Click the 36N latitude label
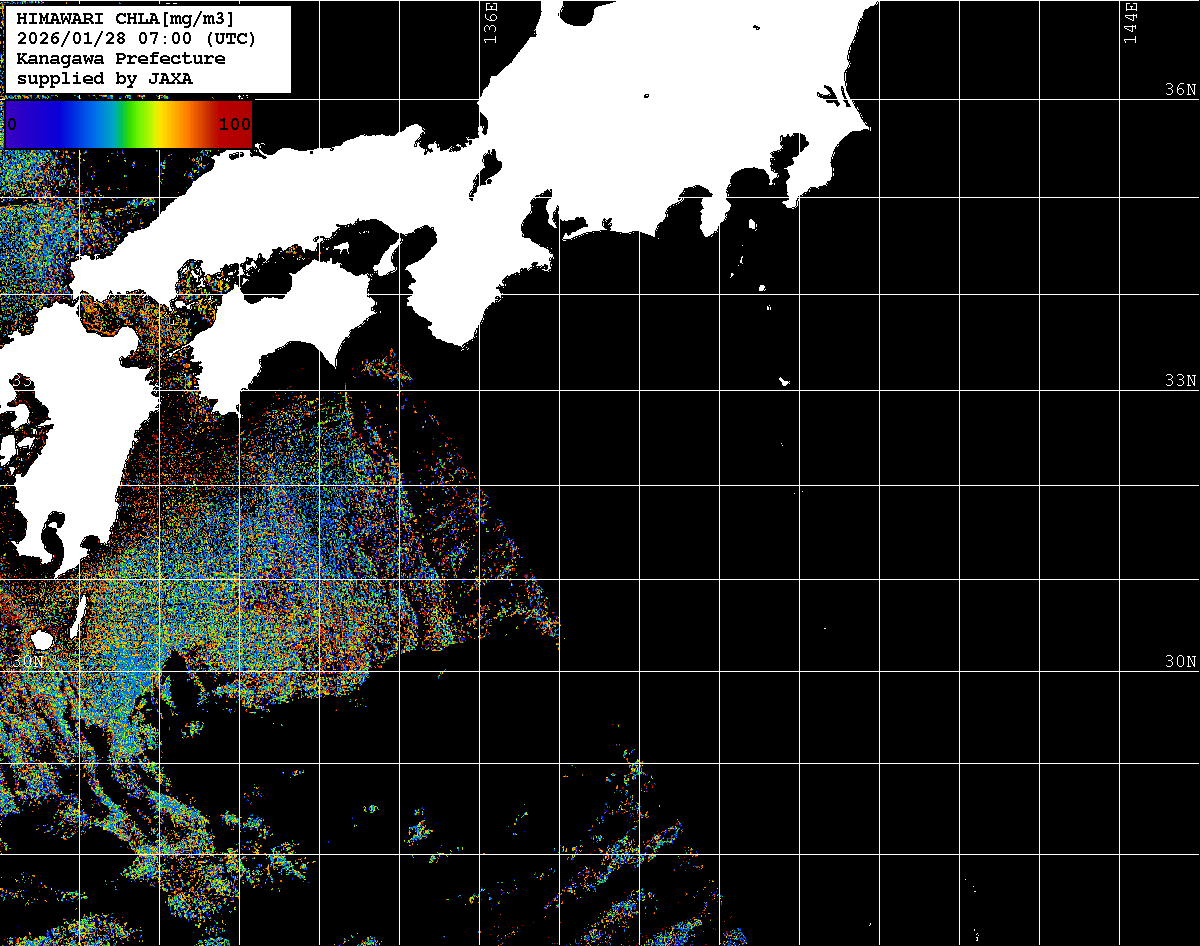The width and height of the screenshot is (1200, 946). tap(1180, 89)
